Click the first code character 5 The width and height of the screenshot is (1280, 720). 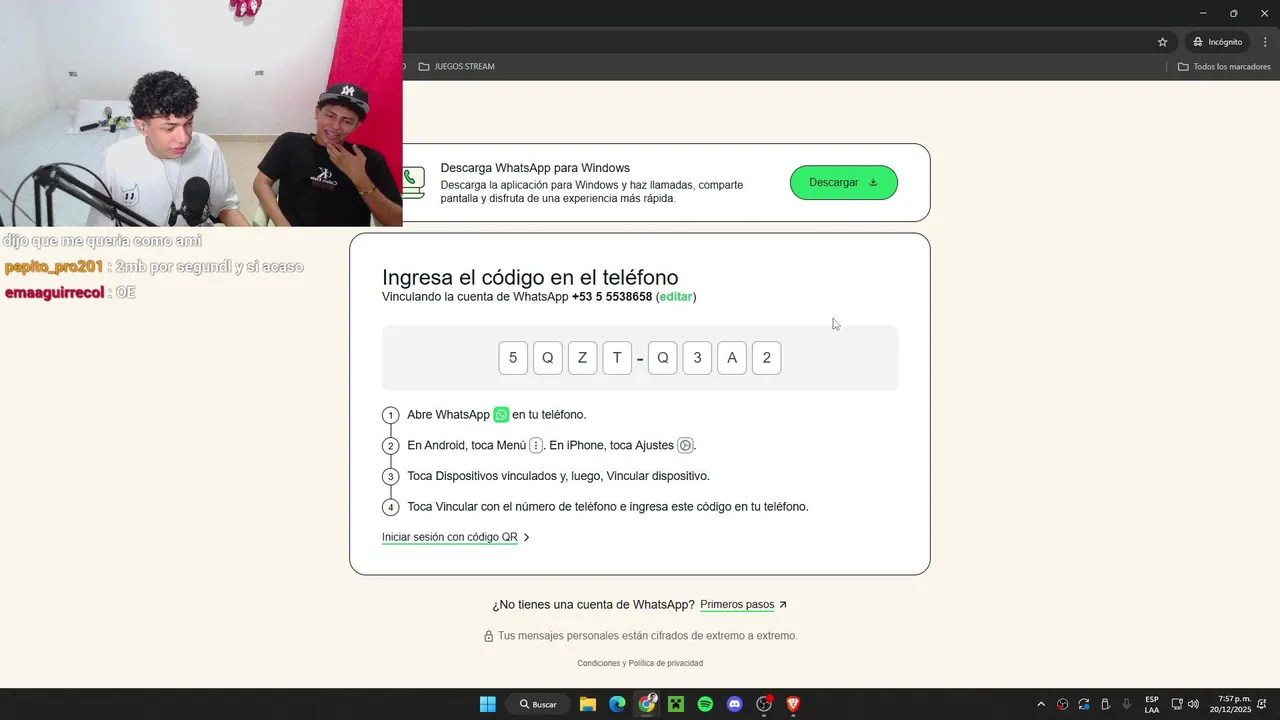[513, 358]
